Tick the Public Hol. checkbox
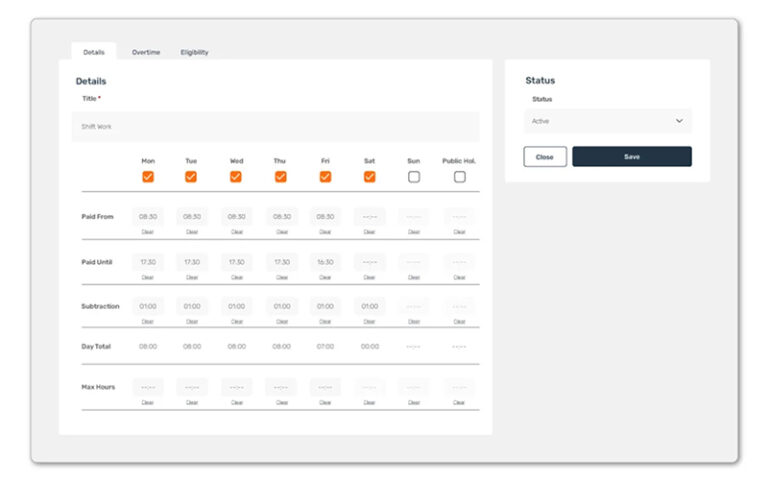 coord(459,177)
